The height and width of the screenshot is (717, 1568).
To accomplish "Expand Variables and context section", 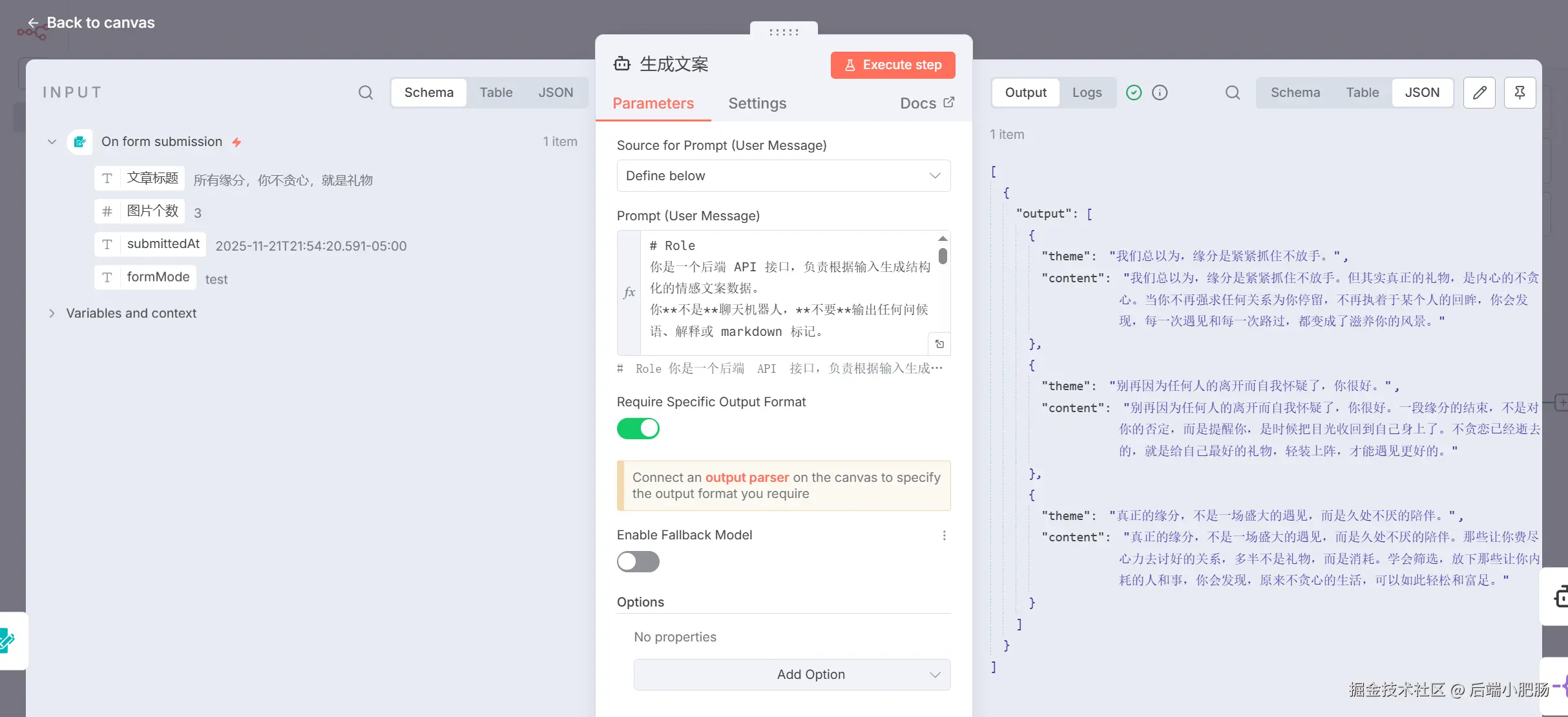I will (x=52, y=313).
